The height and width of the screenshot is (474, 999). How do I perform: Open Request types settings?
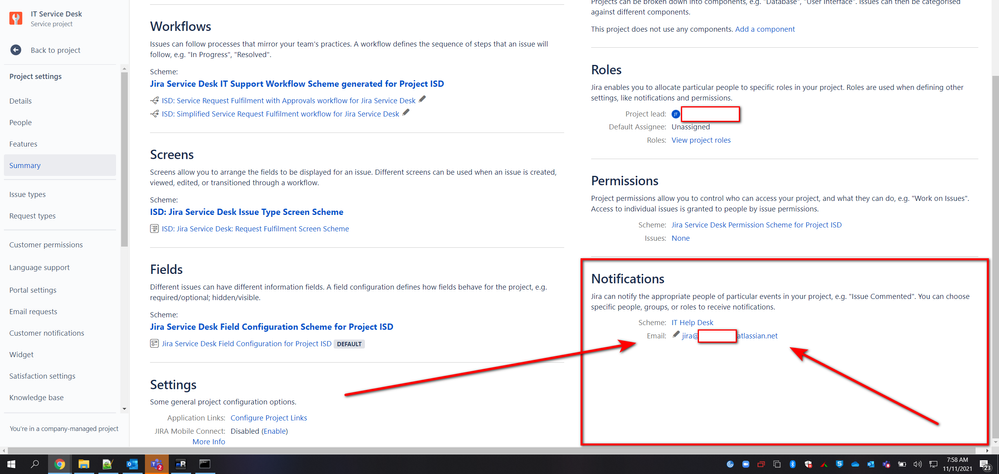[32, 216]
